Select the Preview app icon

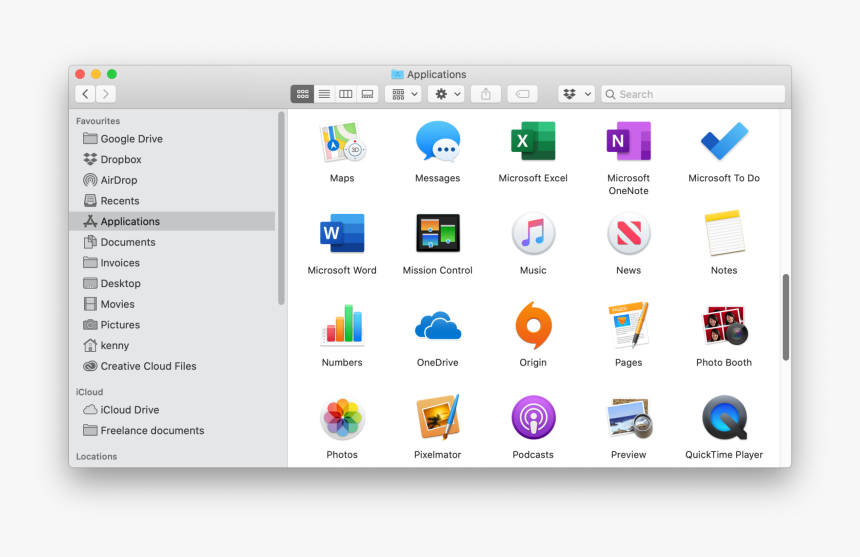click(629, 418)
